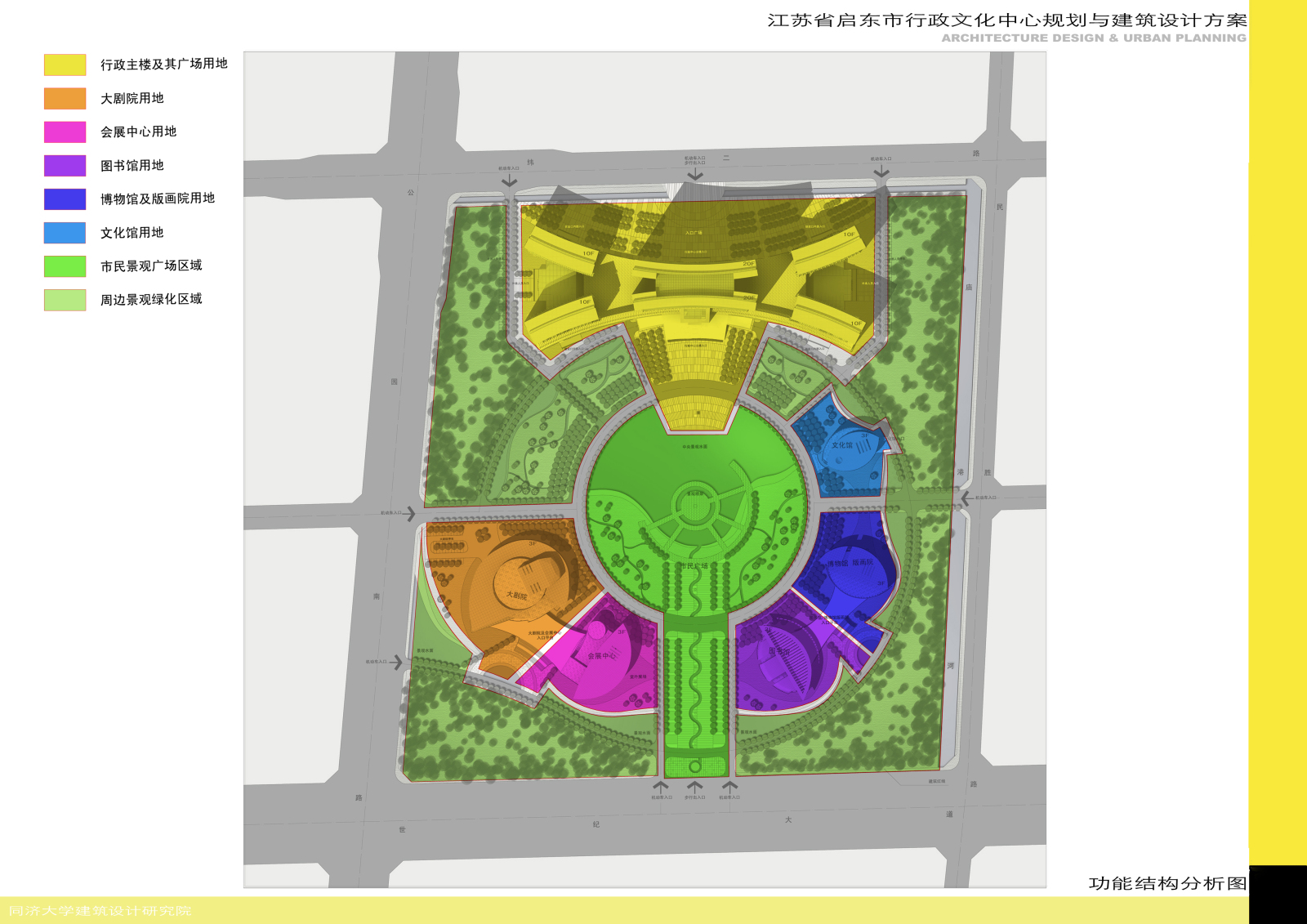Select the legend text 会展中心用地
This screenshot has width=1307, height=924.
[139, 132]
